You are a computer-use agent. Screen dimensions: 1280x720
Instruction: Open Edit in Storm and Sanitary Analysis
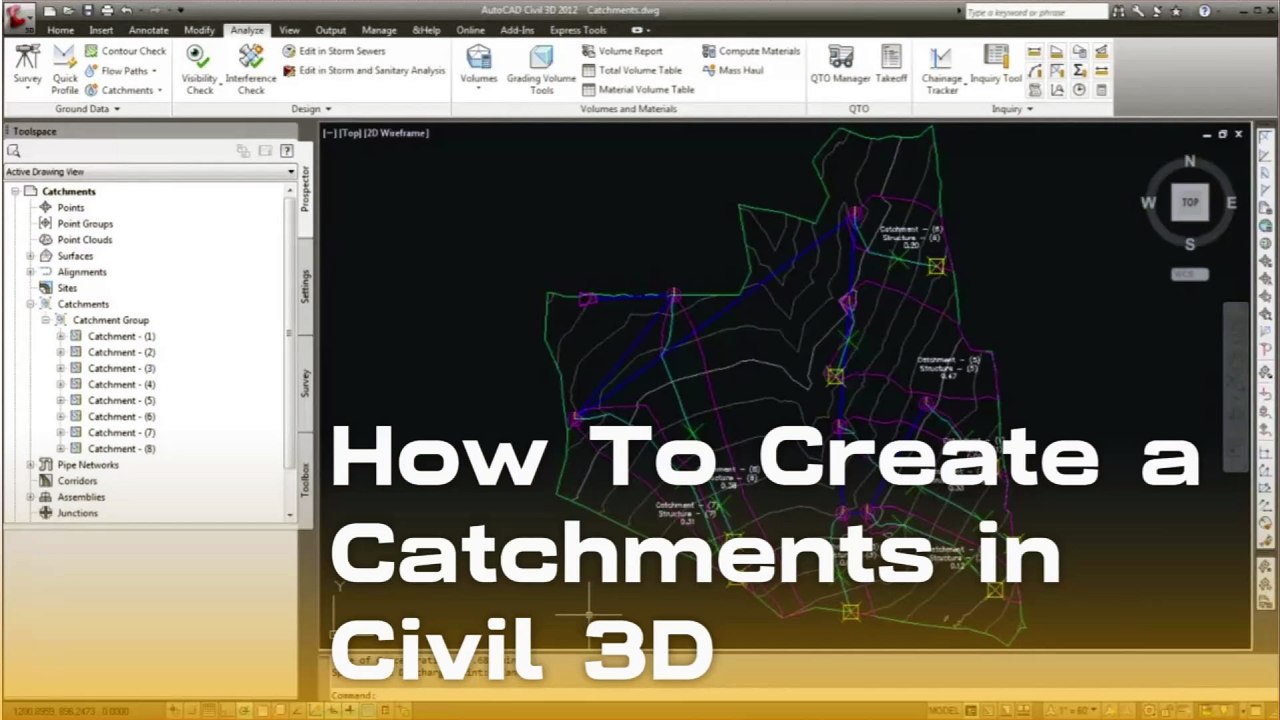tap(365, 71)
